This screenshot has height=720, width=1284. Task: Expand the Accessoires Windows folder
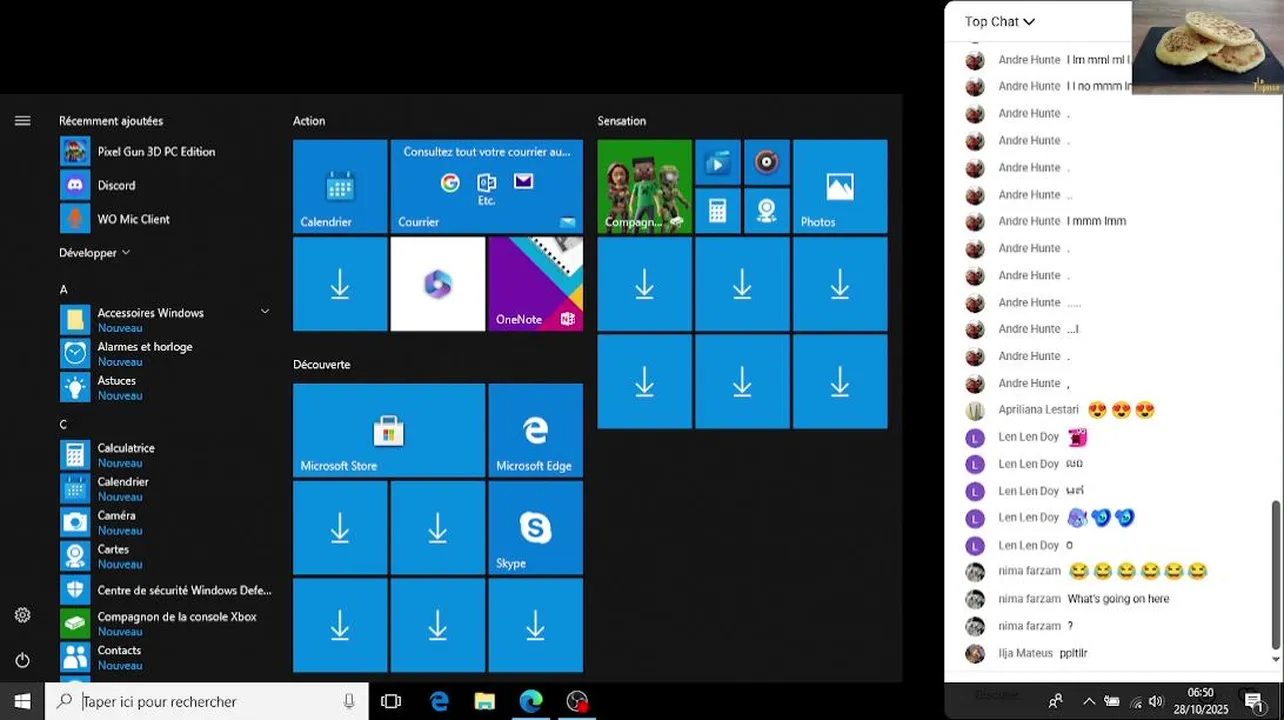pos(166,320)
